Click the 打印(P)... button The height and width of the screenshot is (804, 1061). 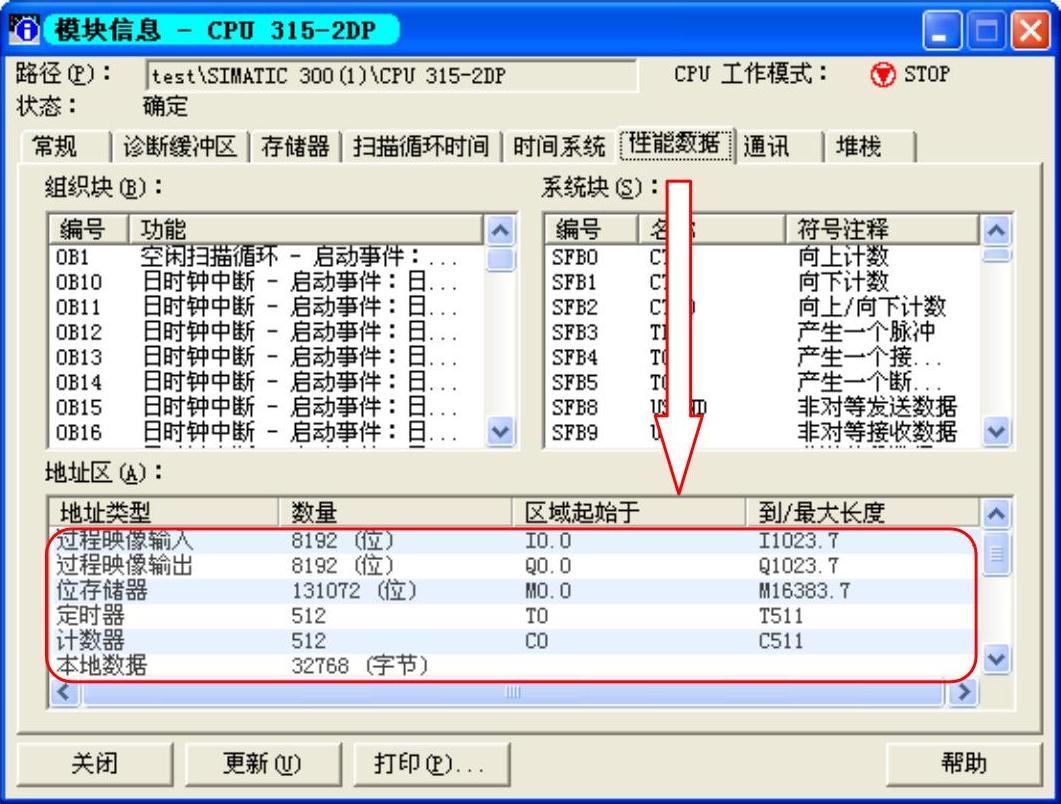(x=431, y=763)
